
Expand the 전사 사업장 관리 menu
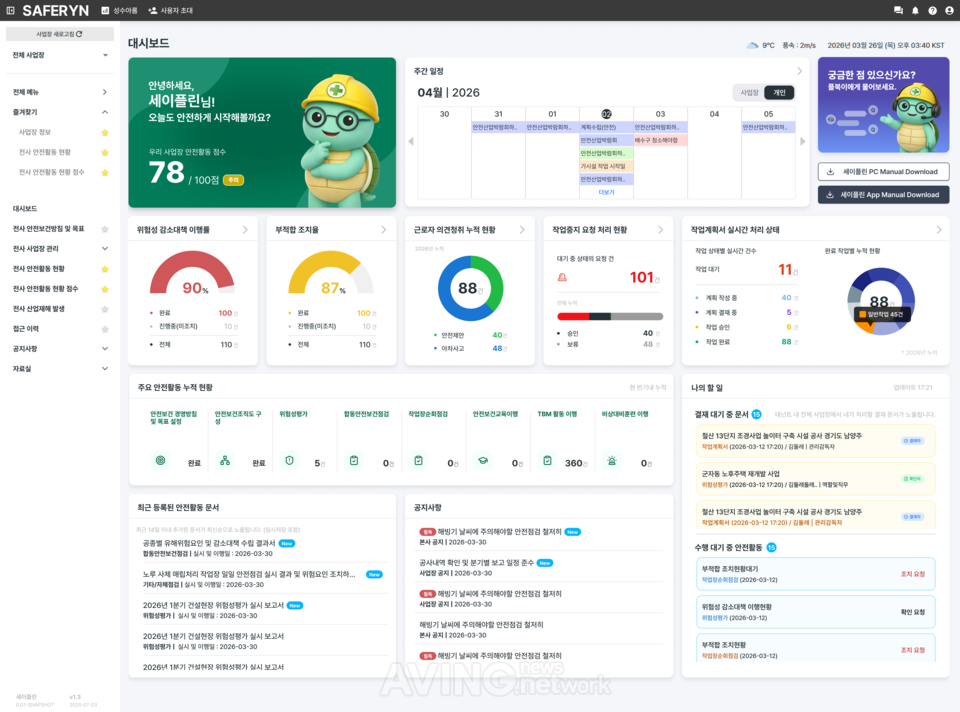pyautogui.click(x=105, y=249)
